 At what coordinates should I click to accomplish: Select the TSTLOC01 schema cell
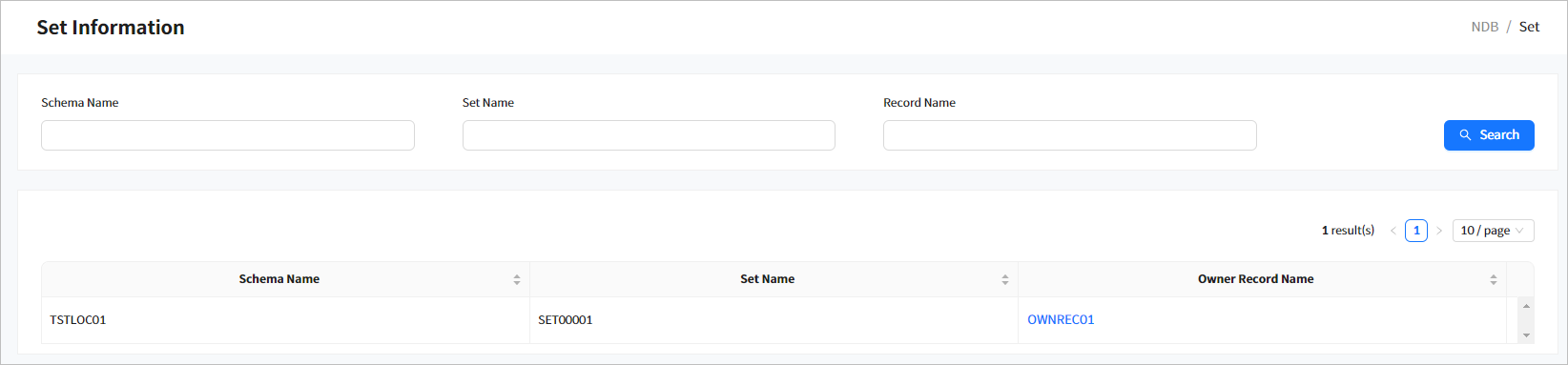285,320
